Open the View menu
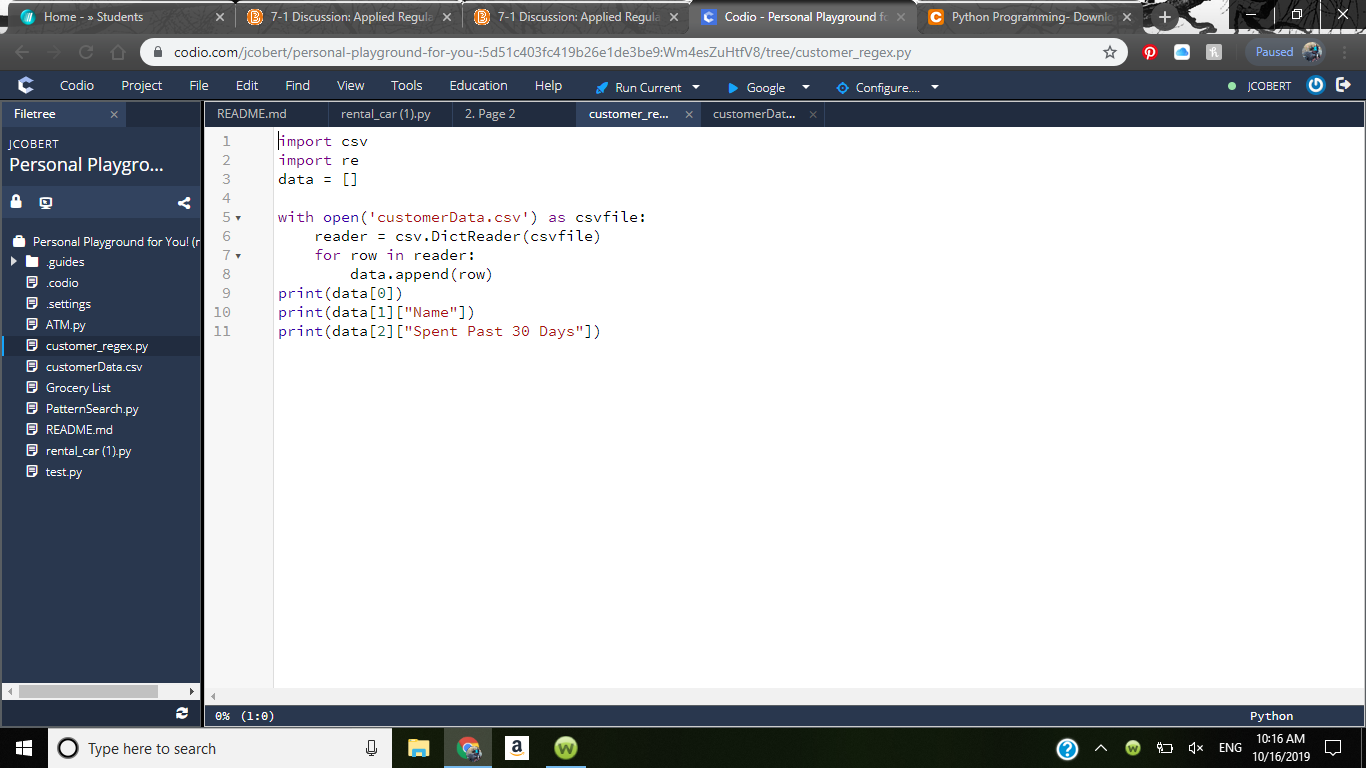1366x768 pixels. point(350,86)
